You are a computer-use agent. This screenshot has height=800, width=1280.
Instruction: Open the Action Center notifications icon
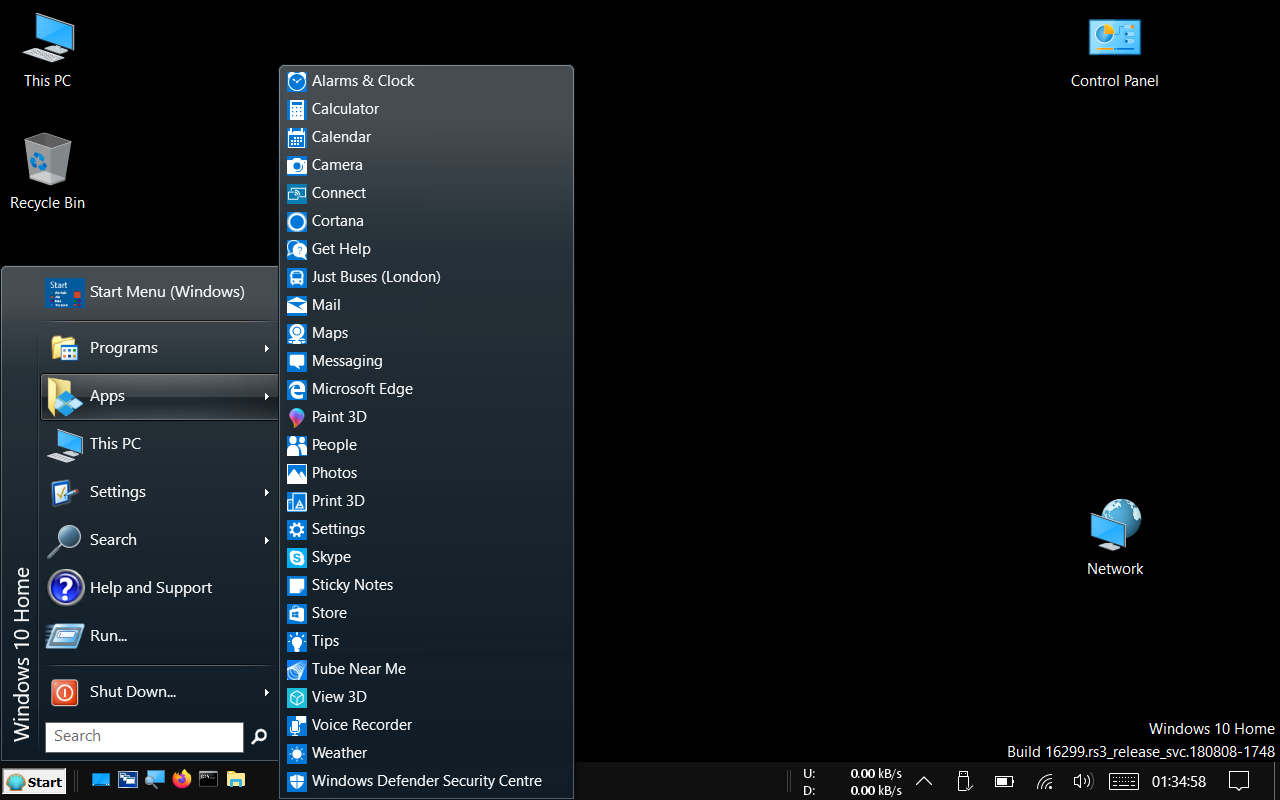[1239, 781]
